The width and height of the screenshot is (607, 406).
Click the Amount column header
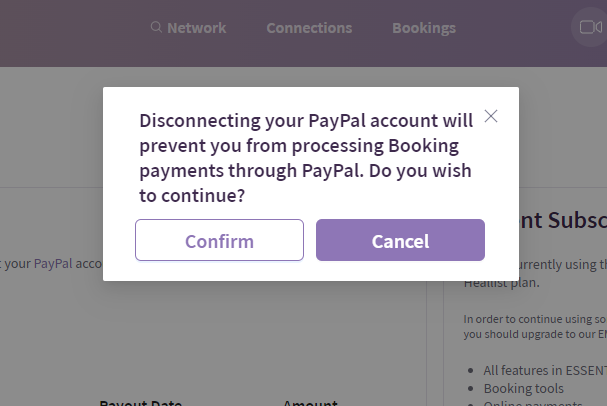[x=310, y=402]
